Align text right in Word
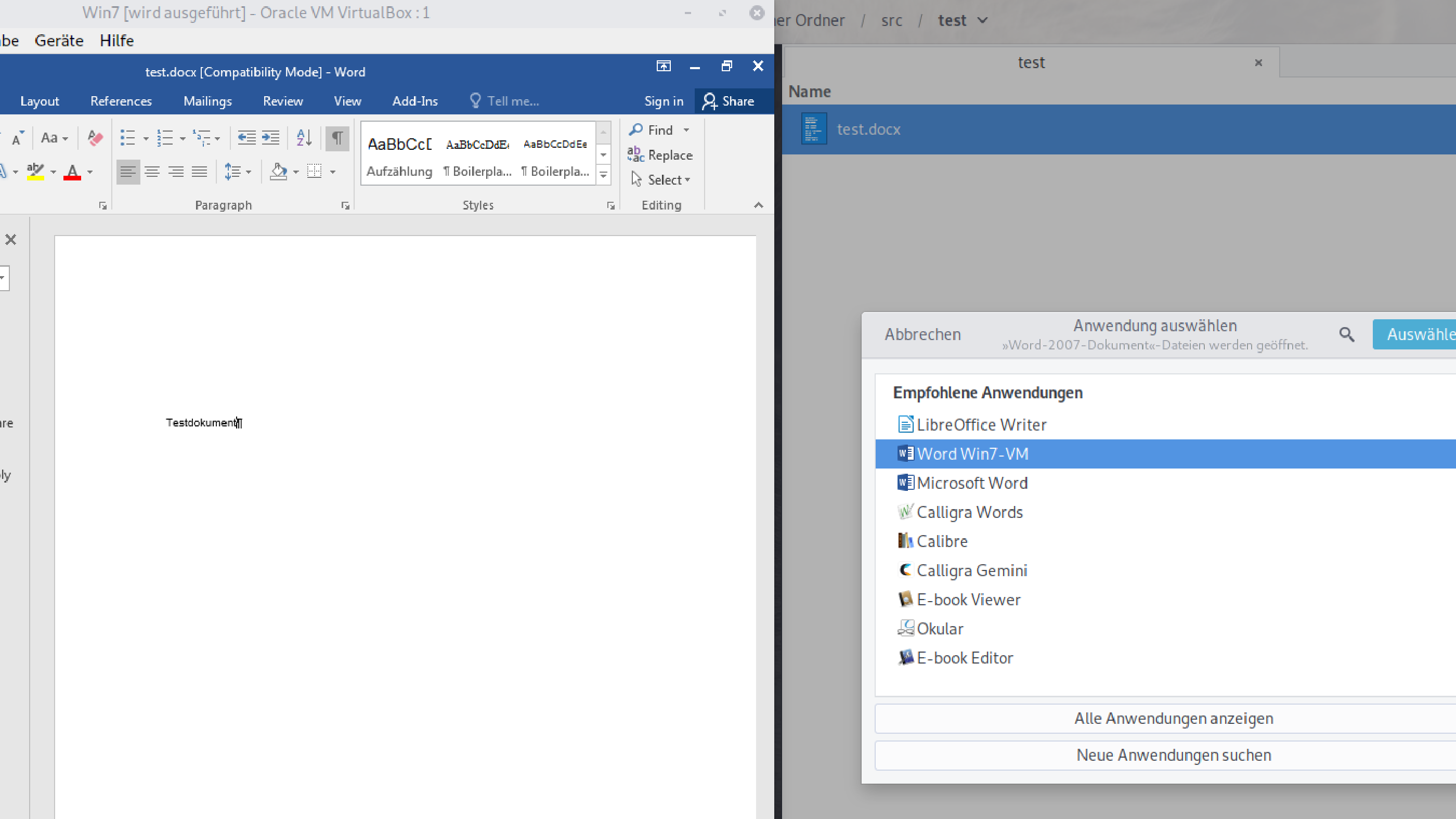Viewport: 1456px width, 819px height. (x=176, y=172)
